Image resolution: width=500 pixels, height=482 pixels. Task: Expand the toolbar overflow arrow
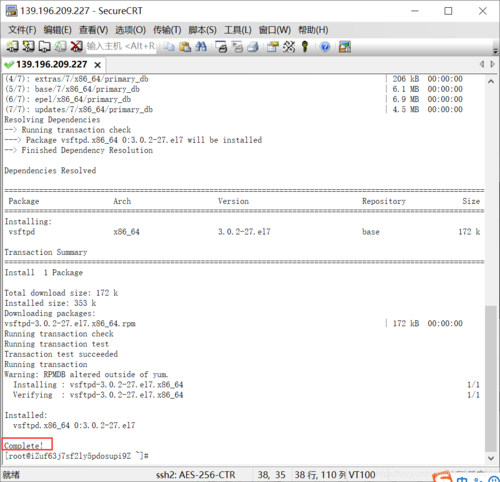(495, 51)
